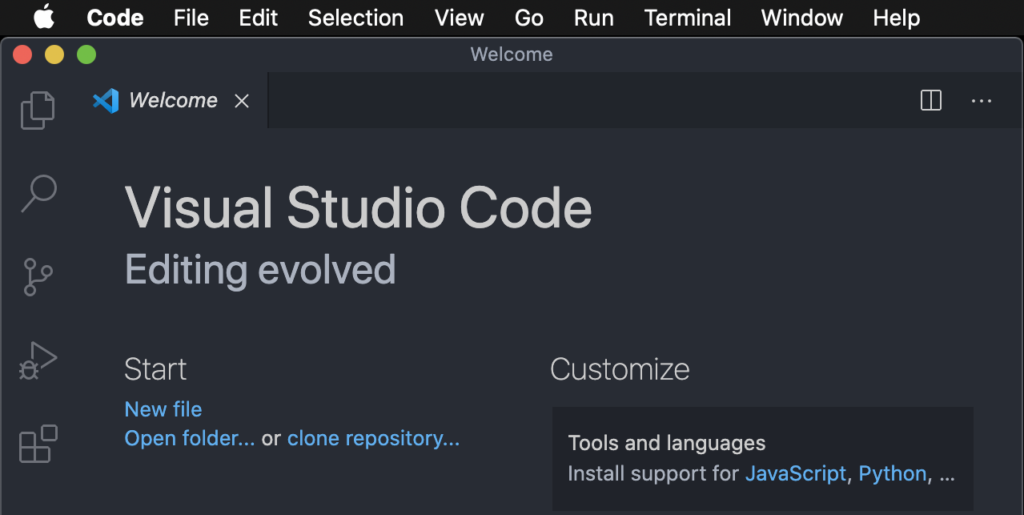Image resolution: width=1024 pixels, height=515 pixels.
Task: Click the Open folder... link
Action: [x=189, y=438]
